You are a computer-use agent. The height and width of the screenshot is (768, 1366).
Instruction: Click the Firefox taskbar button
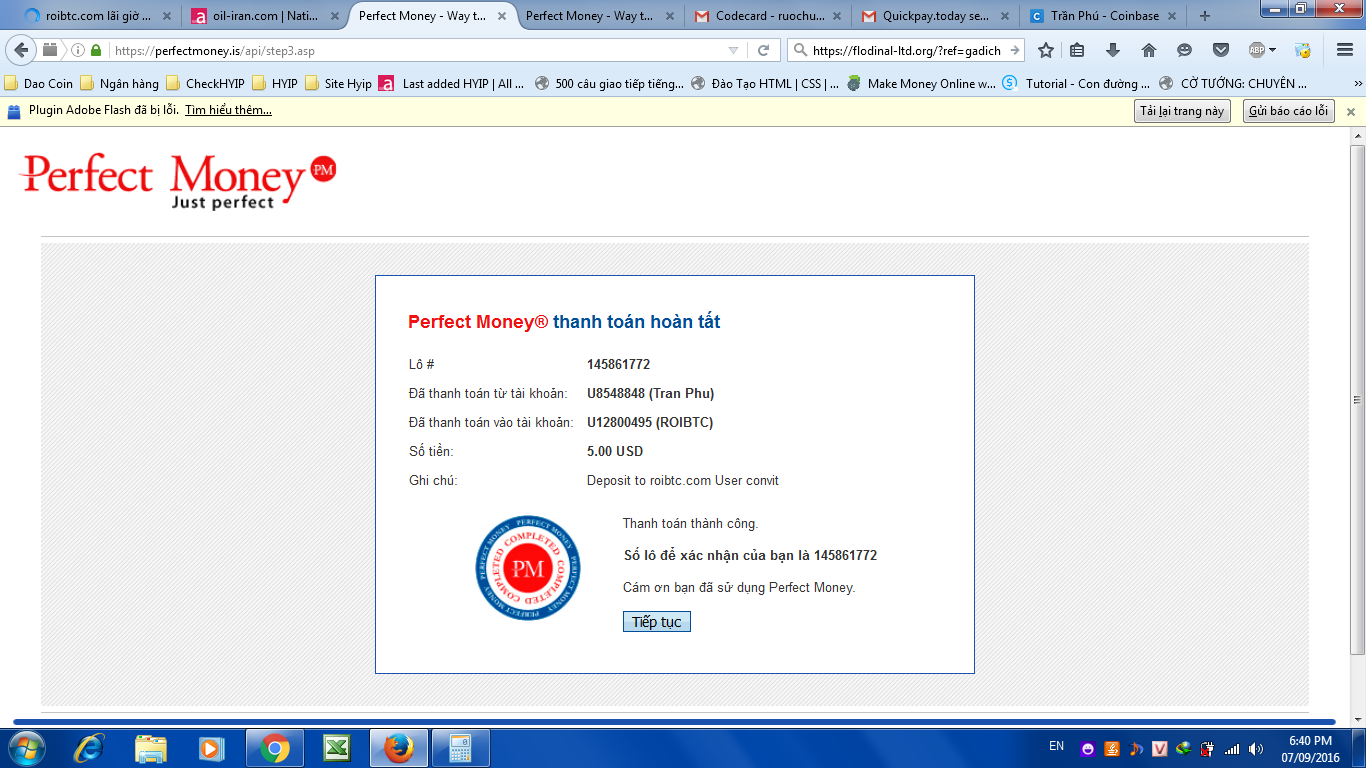(x=398, y=748)
